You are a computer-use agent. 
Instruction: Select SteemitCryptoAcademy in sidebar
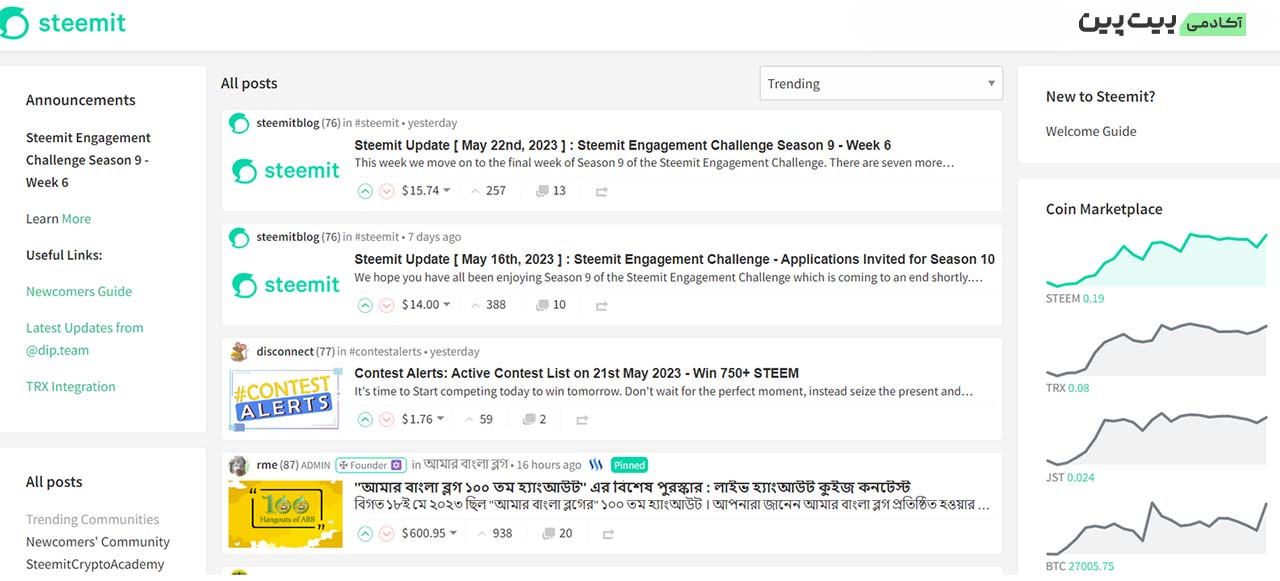95,565
